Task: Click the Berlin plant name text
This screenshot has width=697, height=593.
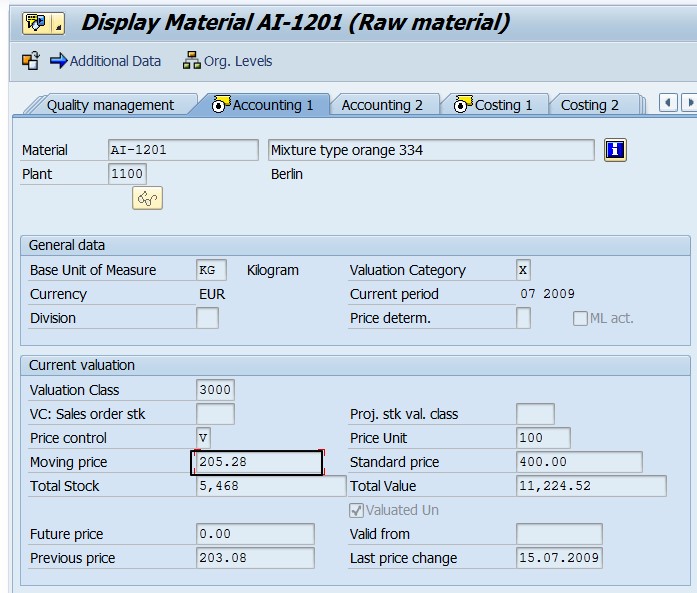Action: click(x=287, y=174)
